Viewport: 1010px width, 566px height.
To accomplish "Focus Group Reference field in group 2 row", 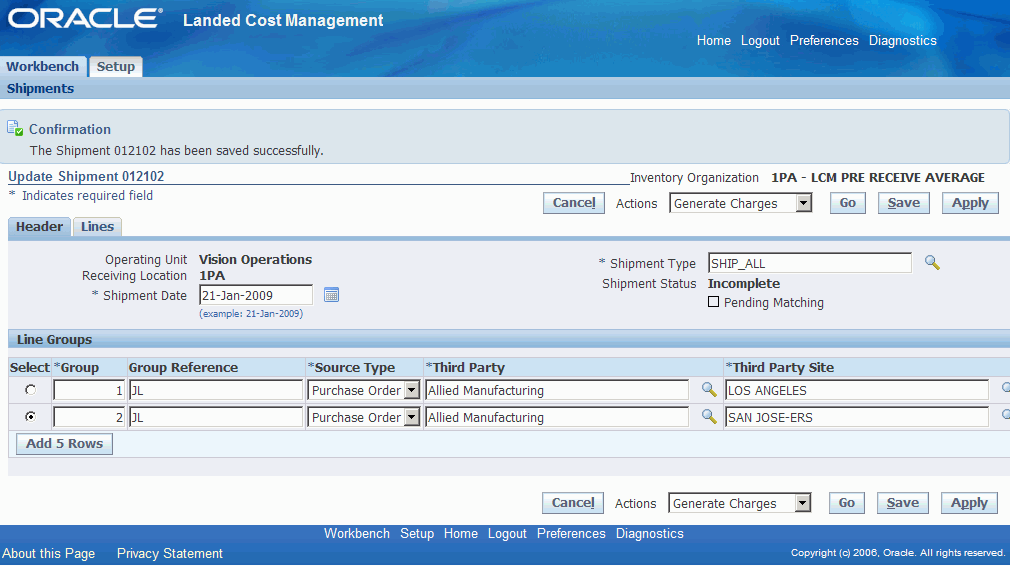I will tap(216, 417).
